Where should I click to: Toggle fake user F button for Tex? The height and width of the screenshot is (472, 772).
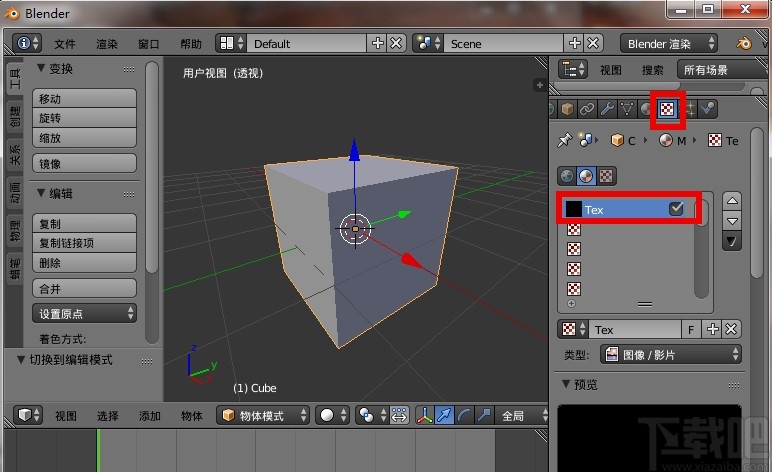(x=691, y=329)
